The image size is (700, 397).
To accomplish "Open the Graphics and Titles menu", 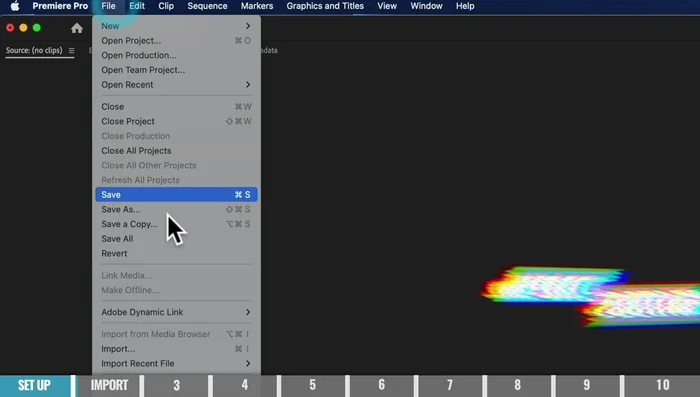I will pyautogui.click(x=325, y=6).
